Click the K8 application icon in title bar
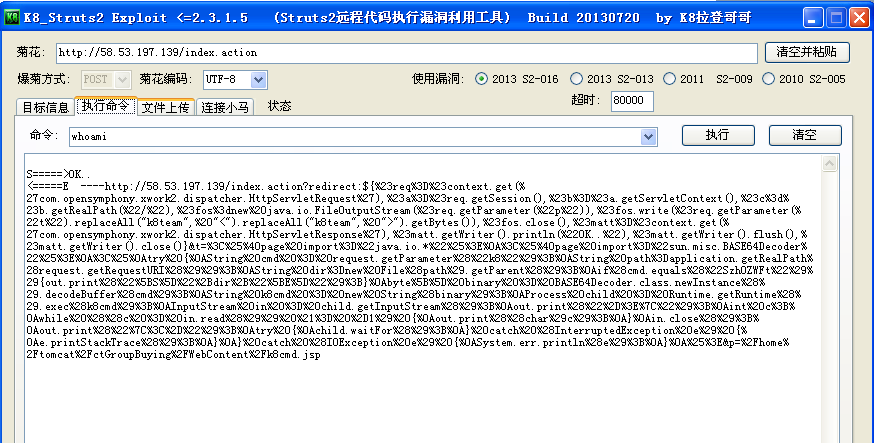This screenshot has height=443, width=874. click(x=11, y=17)
